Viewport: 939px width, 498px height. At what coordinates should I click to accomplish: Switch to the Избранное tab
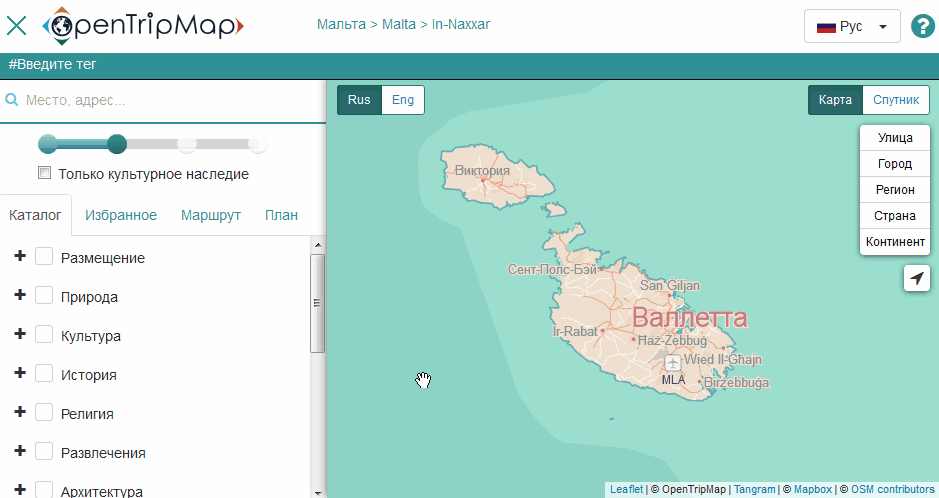[x=121, y=215]
